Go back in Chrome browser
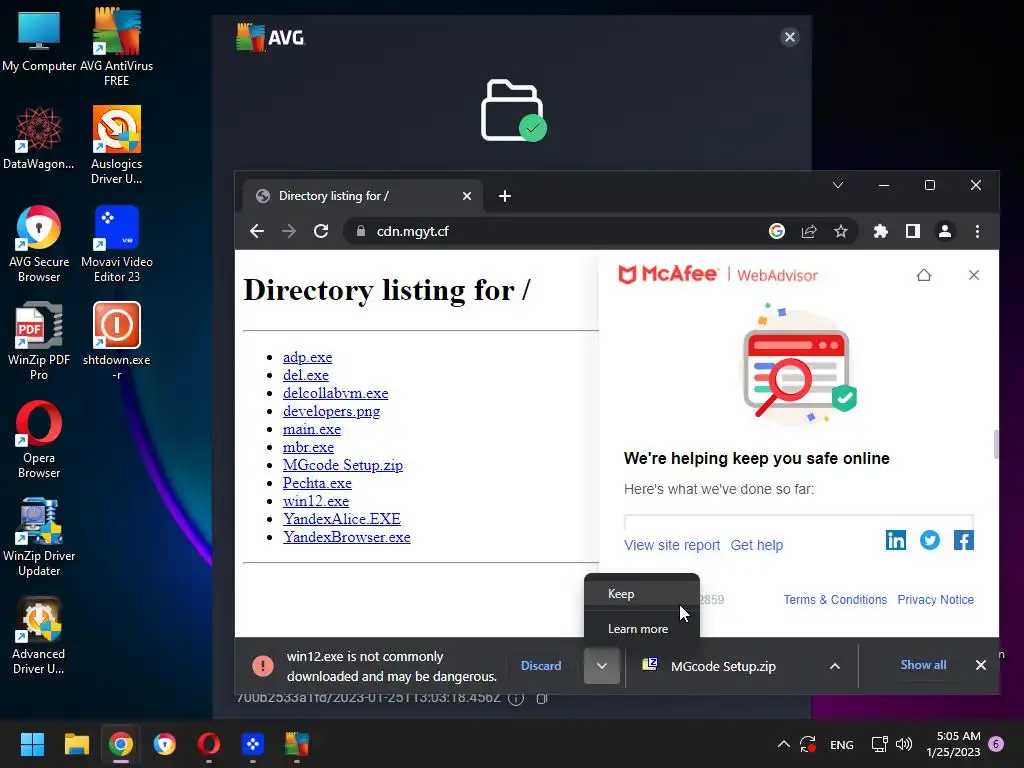This screenshot has width=1024, height=768. [x=257, y=231]
